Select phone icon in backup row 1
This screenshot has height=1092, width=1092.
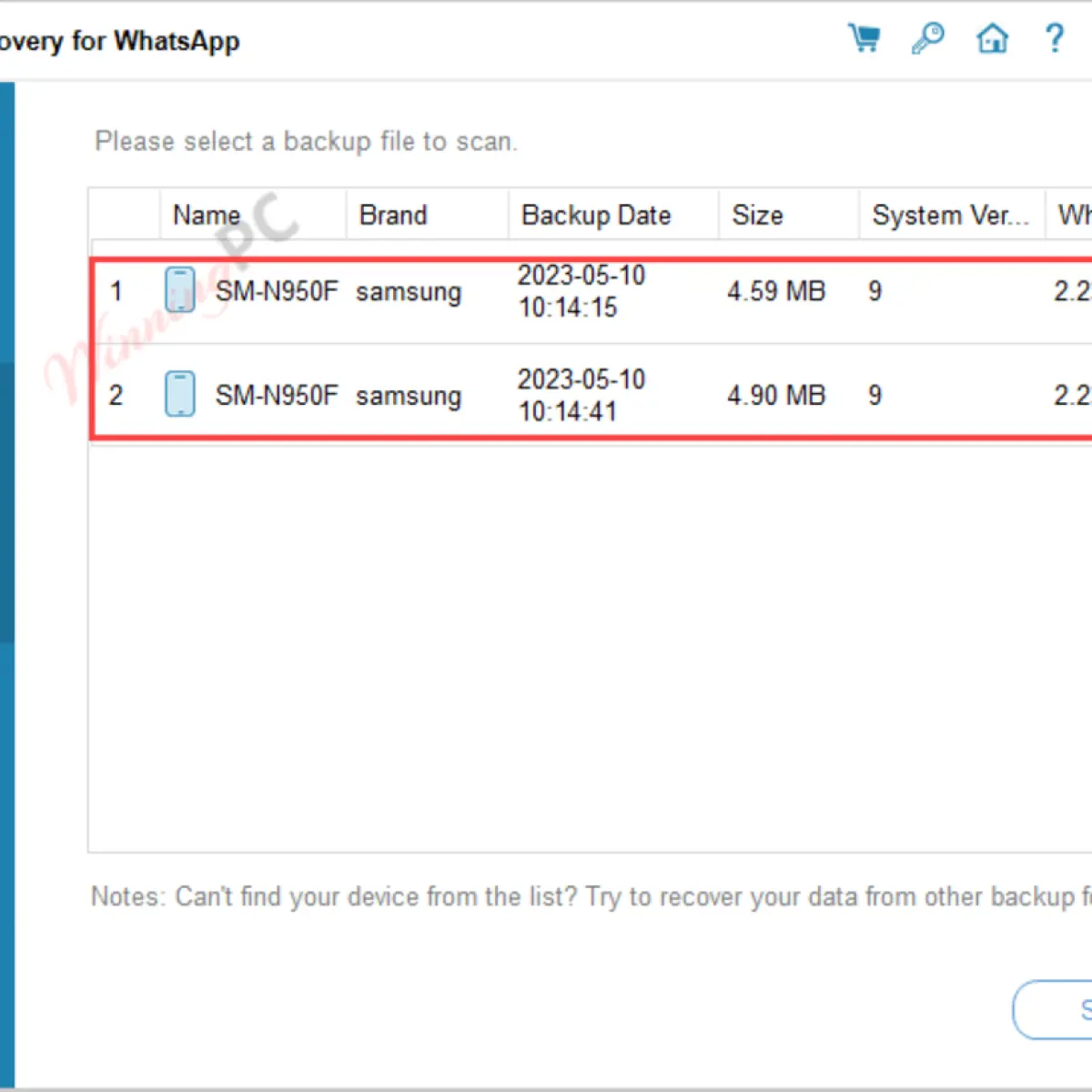(180, 290)
